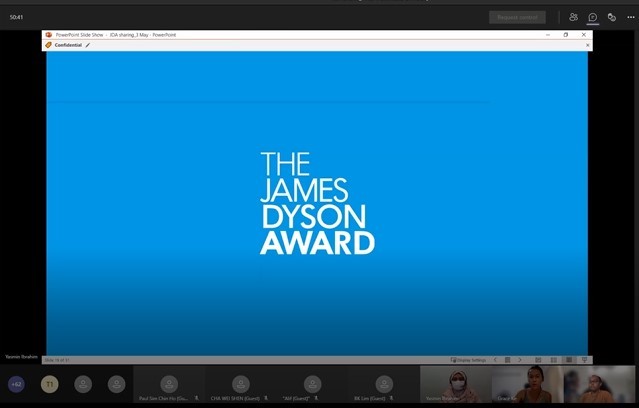Viewport: 639px width, 408px height.
Task: Restore down the shared PowerPoint window
Action: pyautogui.click(x=566, y=35)
